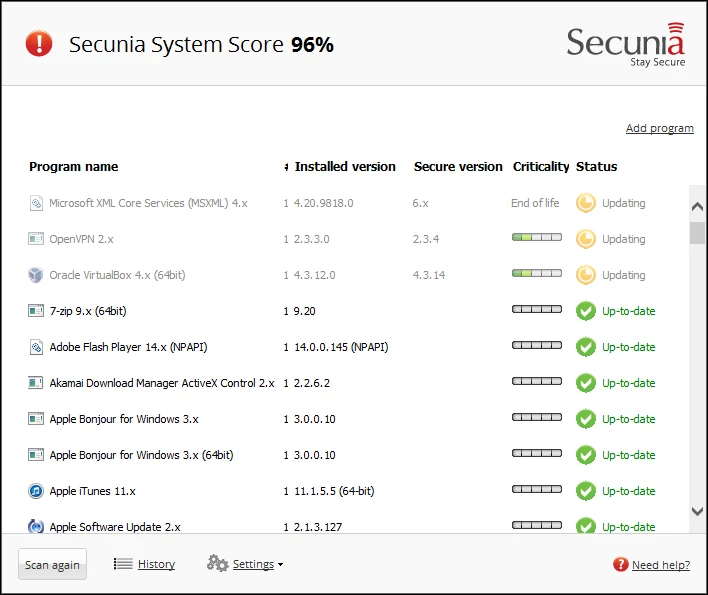Click the Secunia System Score 96% heading
This screenshot has width=708, height=595.
point(201,45)
